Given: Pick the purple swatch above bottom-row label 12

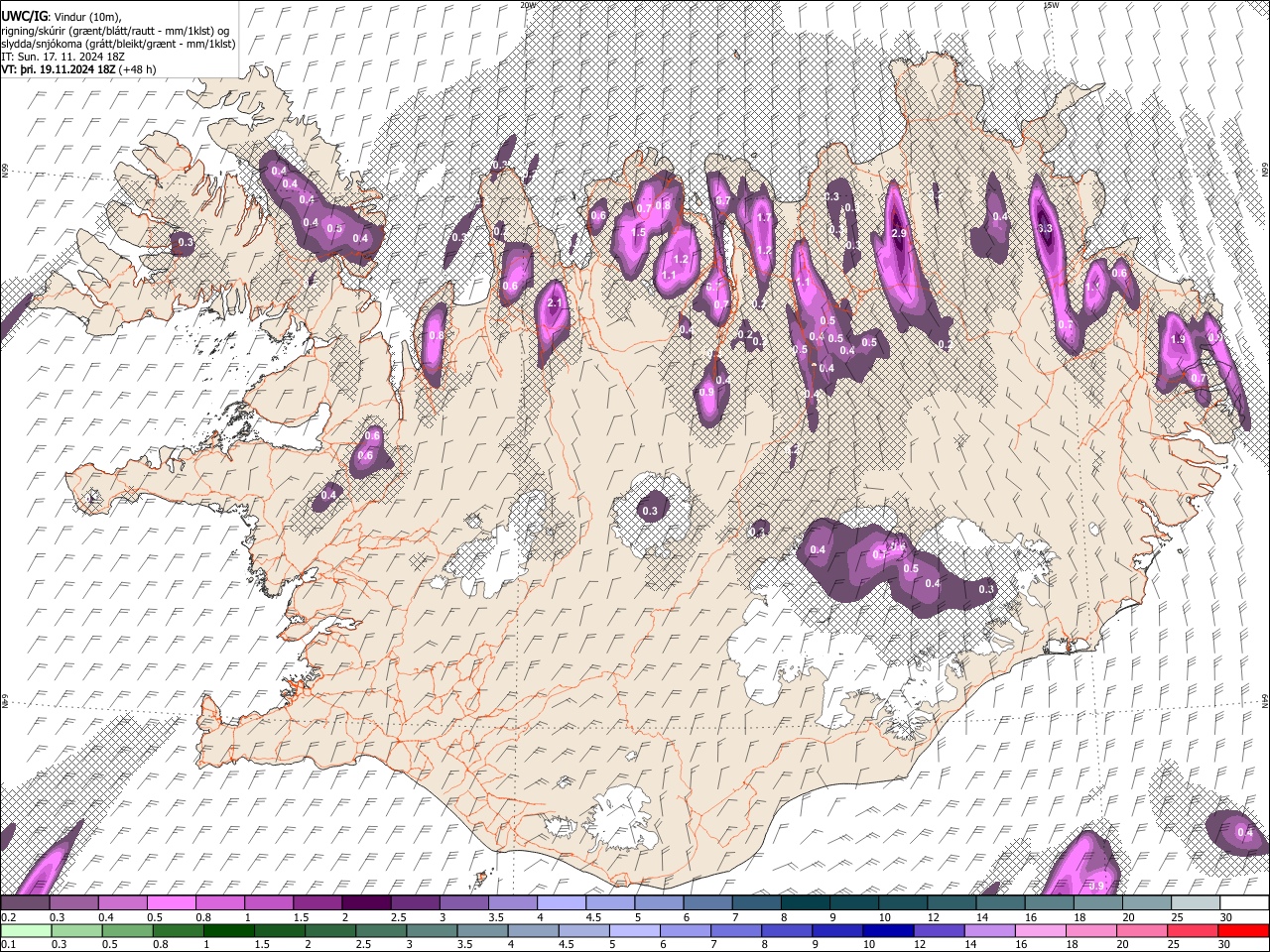Looking at the screenshot, I should point(939,930).
